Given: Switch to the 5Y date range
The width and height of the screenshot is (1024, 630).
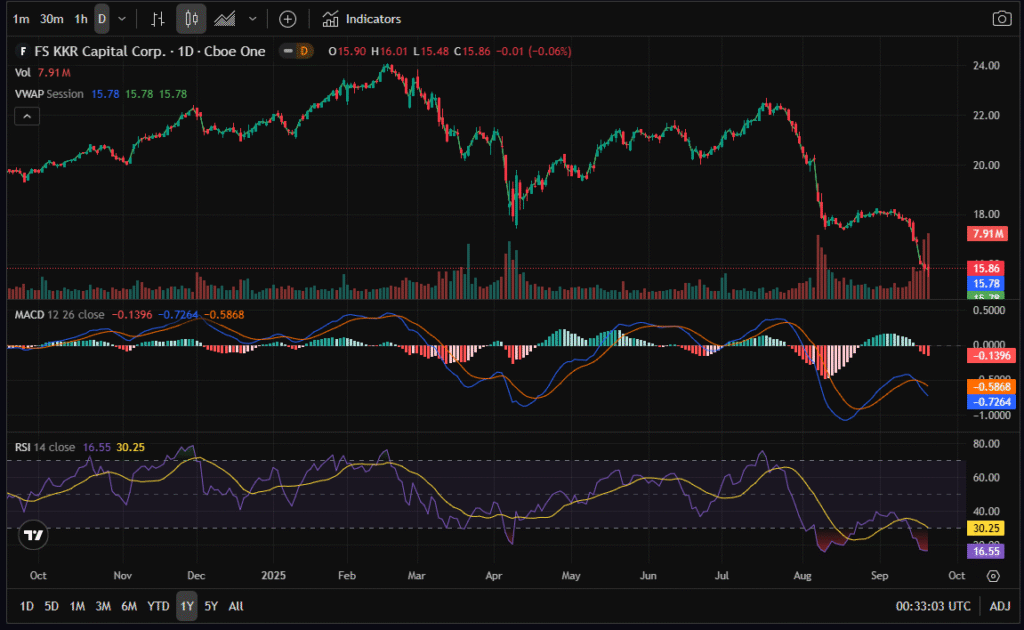Looking at the screenshot, I should [x=211, y=606].
